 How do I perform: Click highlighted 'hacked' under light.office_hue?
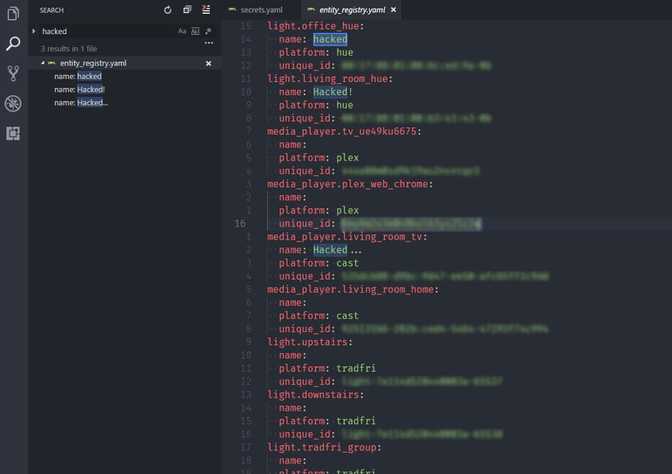[330, 39]
